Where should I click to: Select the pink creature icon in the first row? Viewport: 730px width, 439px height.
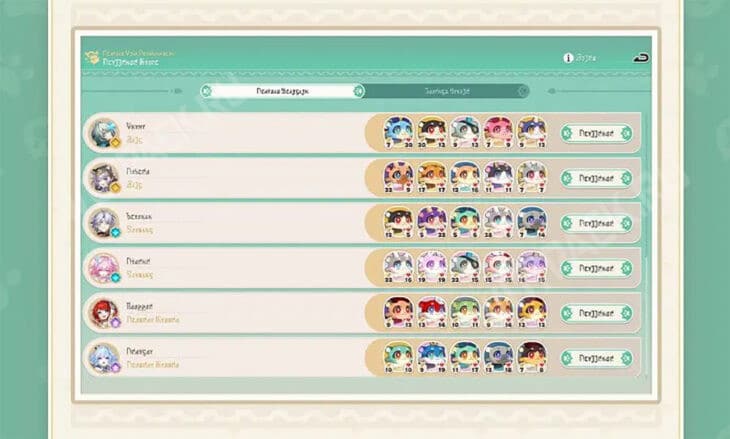point(498,132)
